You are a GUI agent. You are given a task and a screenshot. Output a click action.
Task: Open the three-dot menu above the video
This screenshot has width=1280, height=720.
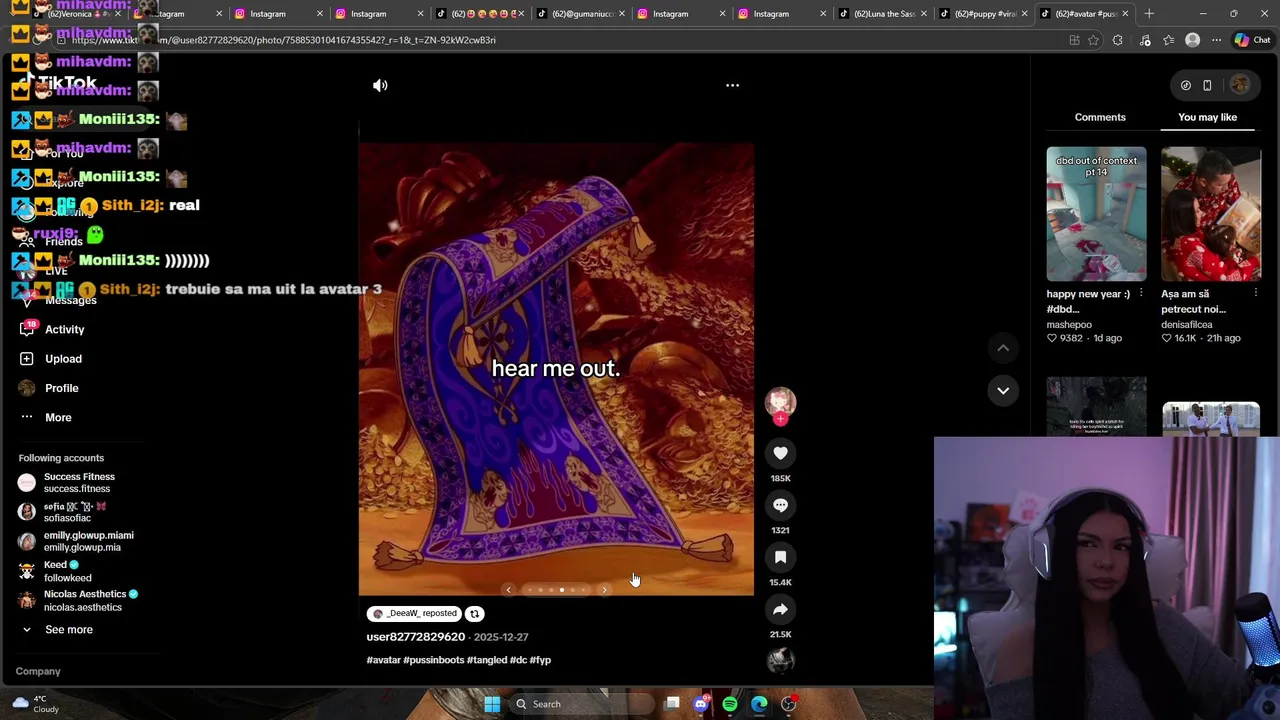[x=732, y=86]
